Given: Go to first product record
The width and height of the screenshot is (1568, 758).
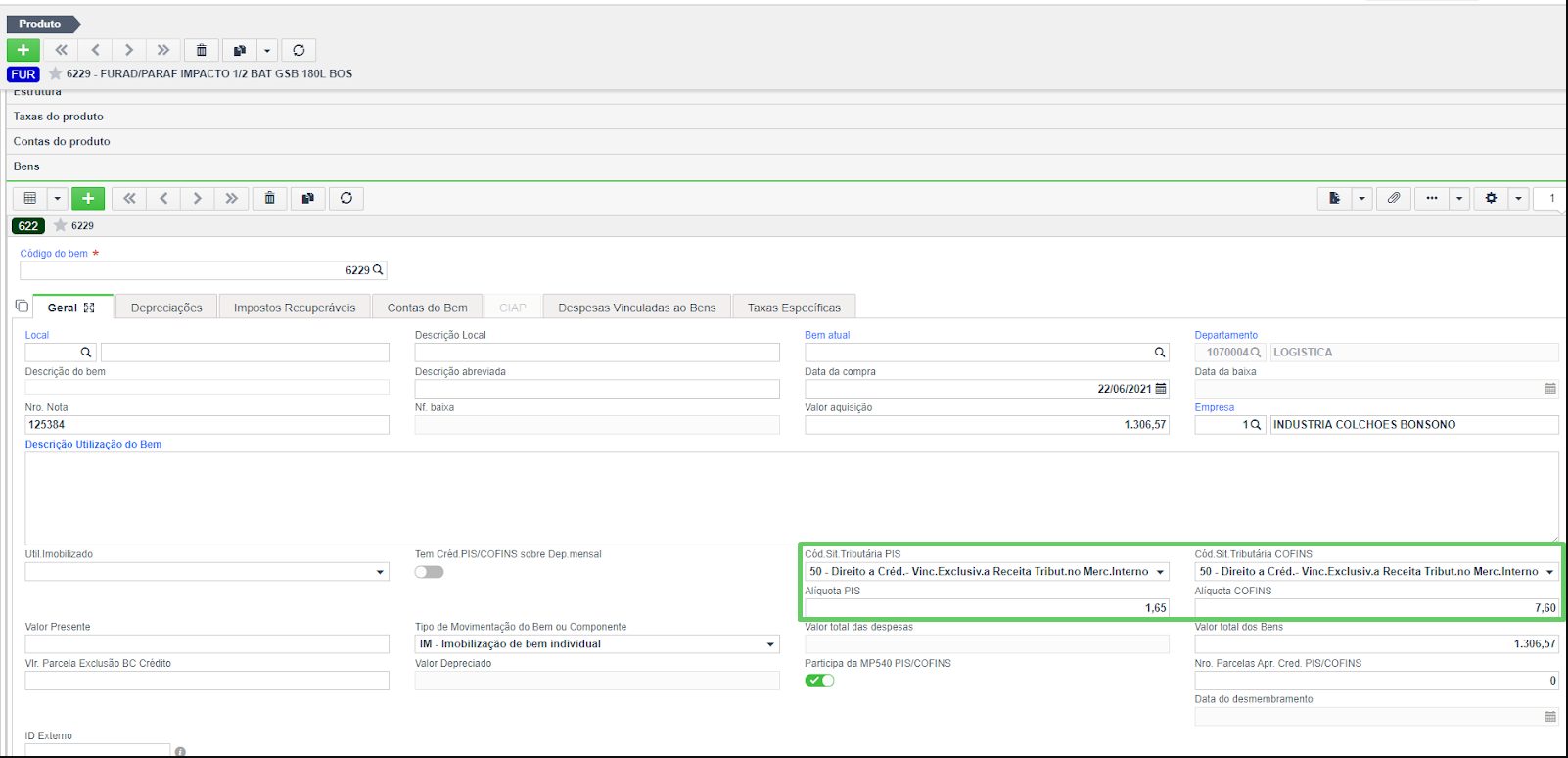Looking at the screenshot, I should pos(62,50).
